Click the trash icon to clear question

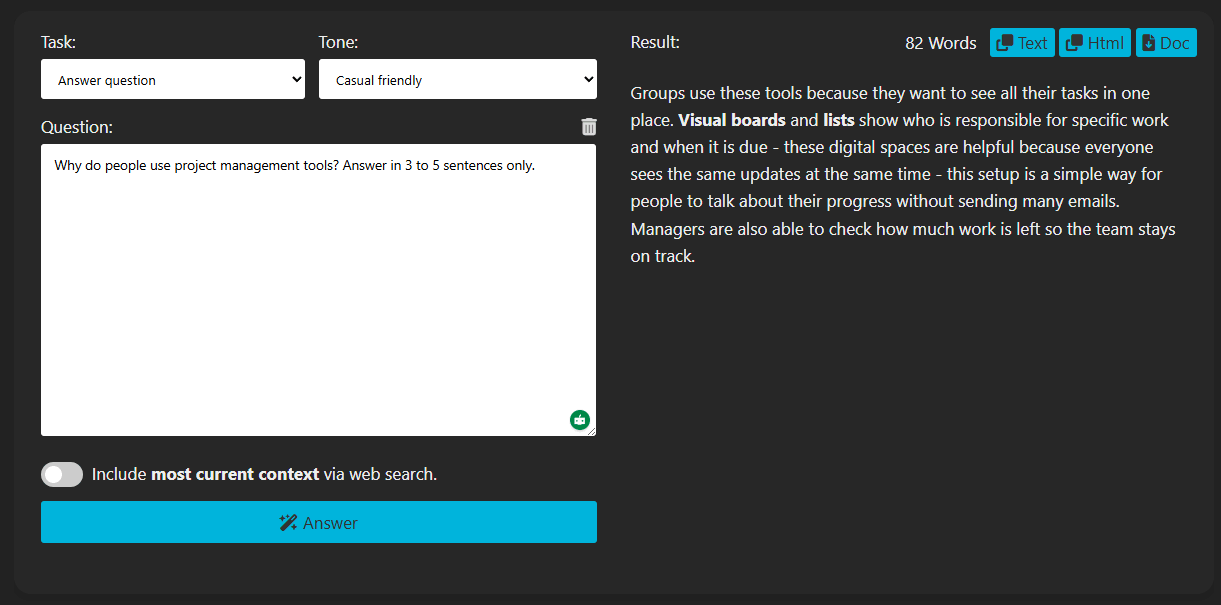point(589,127)
